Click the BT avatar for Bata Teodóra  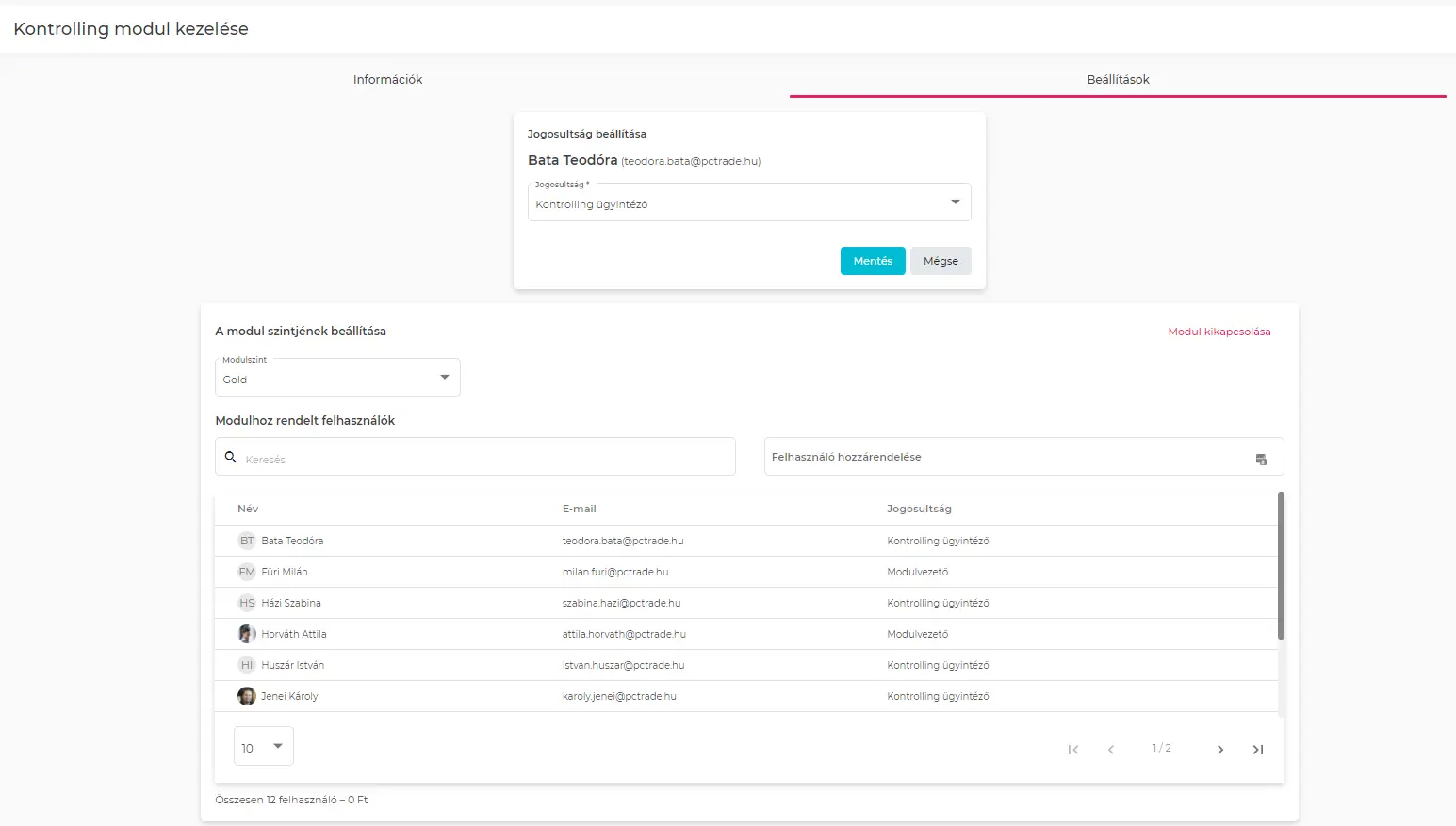(x=247, y=541)
